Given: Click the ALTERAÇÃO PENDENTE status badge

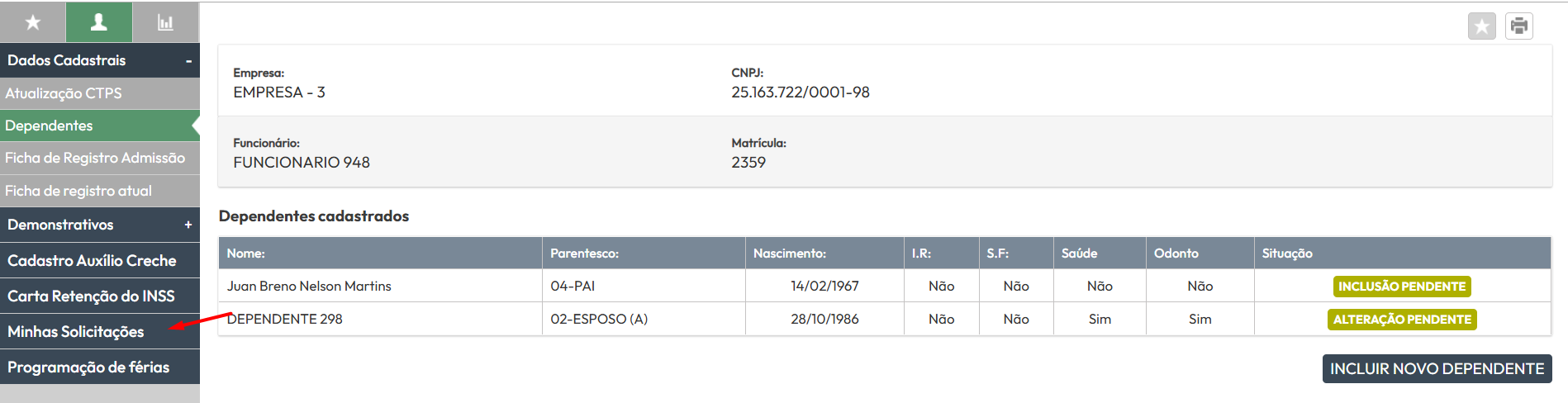Looking at the screenshot, I should tap(1402, 320).
